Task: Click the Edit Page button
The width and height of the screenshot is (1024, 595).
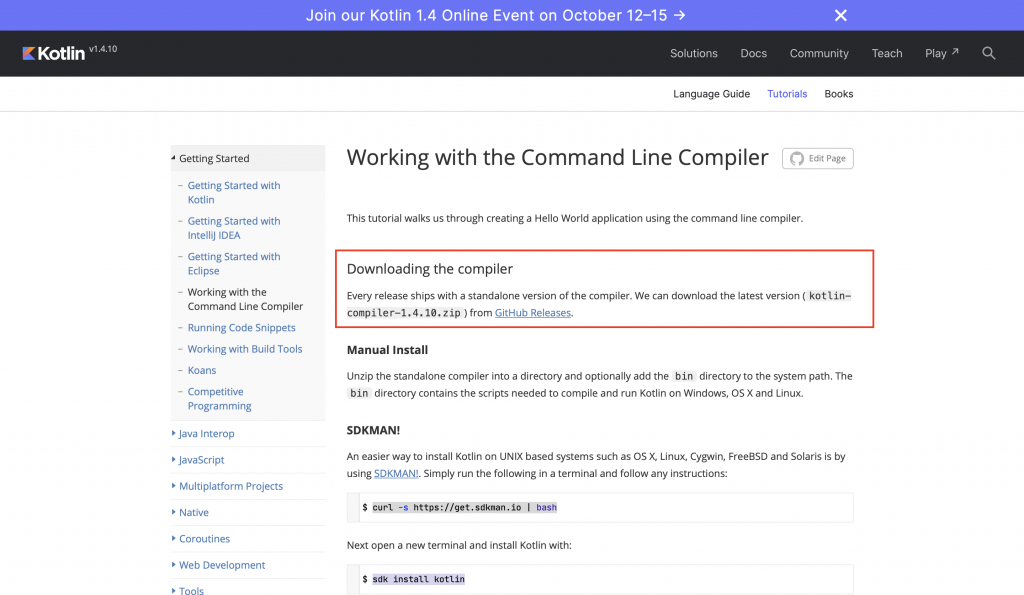Action: coord(818,158)
